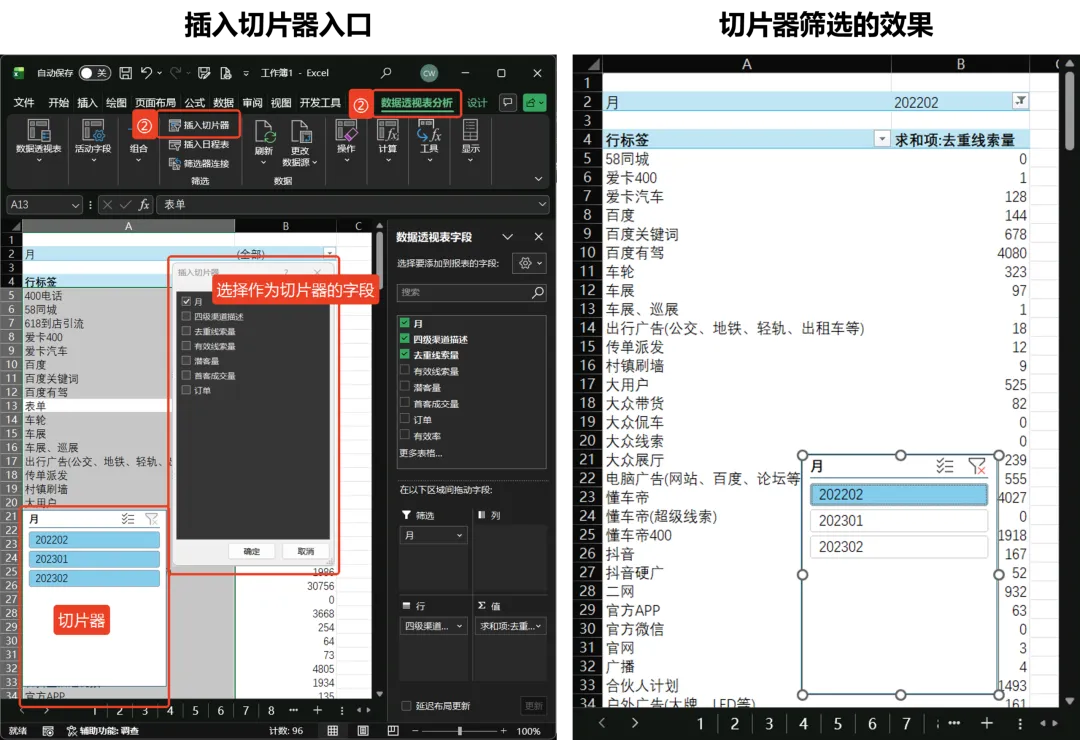Switch to Page Layout view icon

(363, 730)
